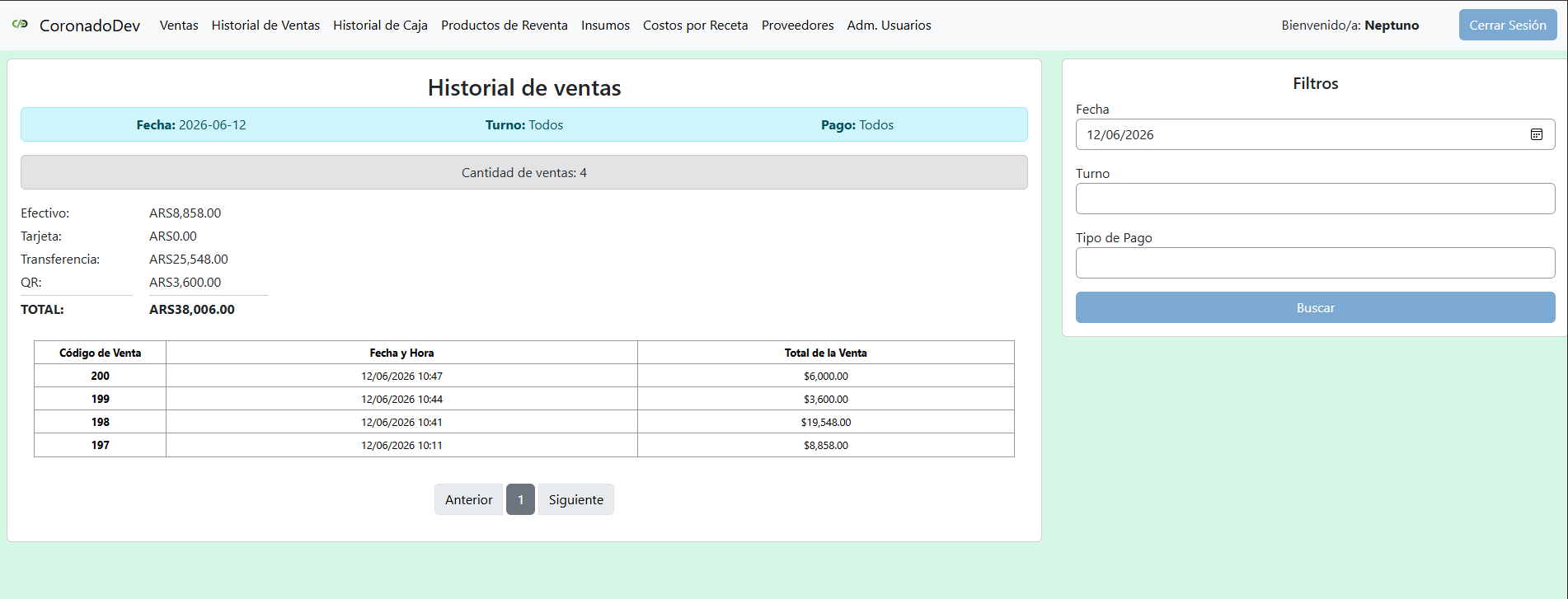Click the Código de Venta column header
Screen dimensions: 1568x599
point(100,353)
